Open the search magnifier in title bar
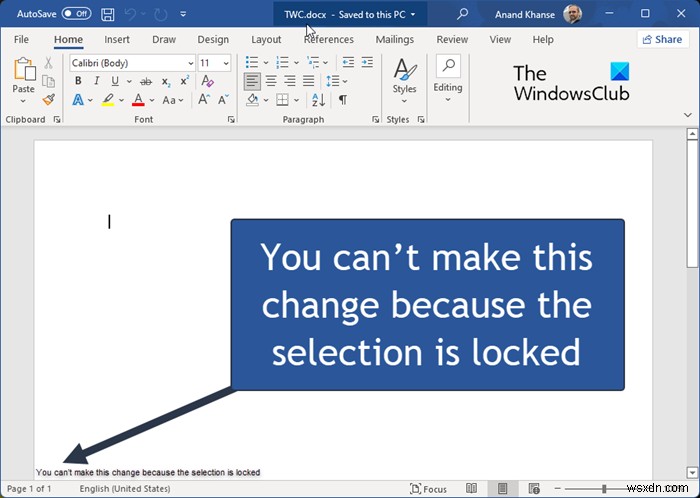Viewport: 700px width, 498px height. (x=462, y=14)
